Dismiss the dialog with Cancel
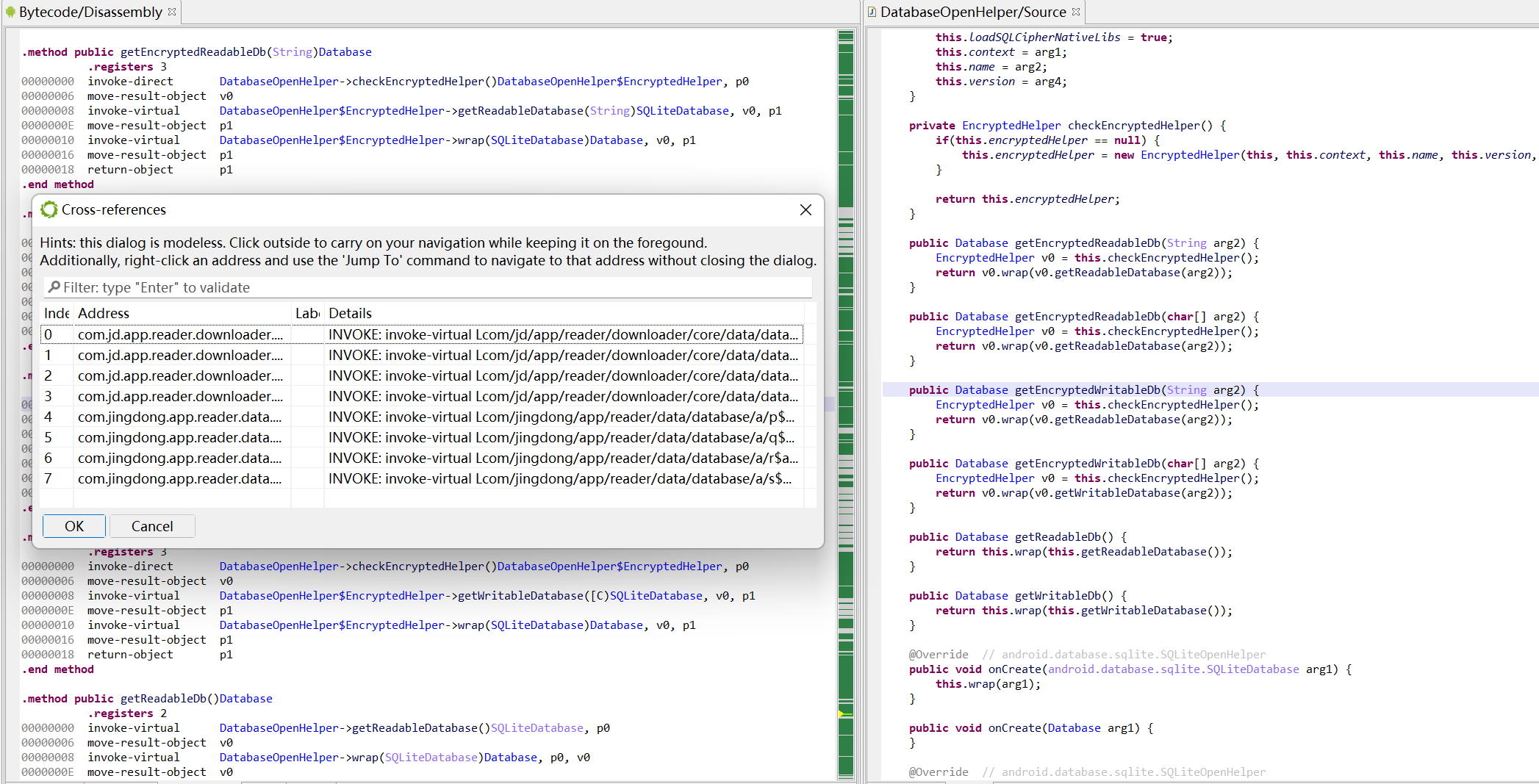 tap(152, 526)
